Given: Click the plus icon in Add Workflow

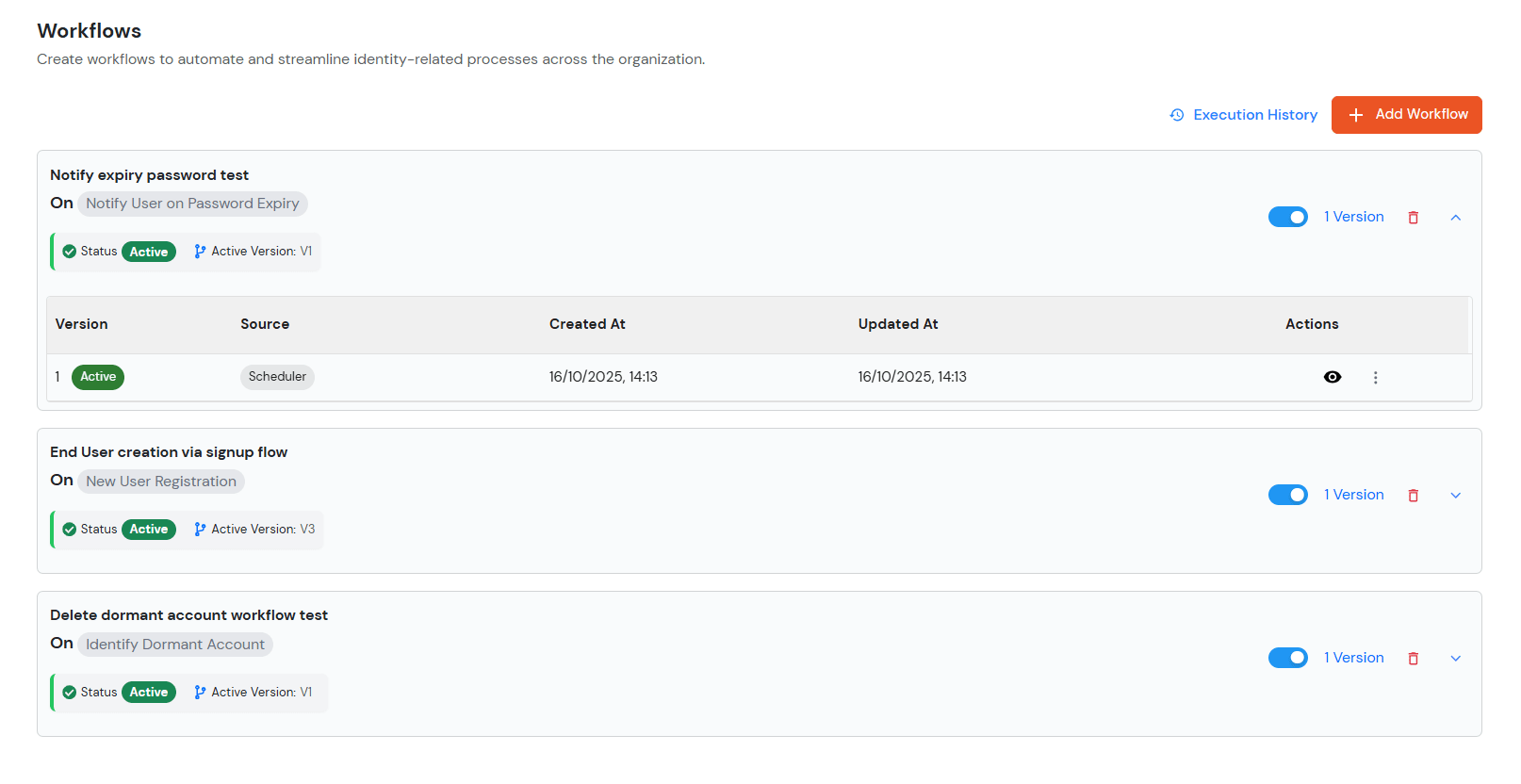Looking at the screenshot, I should (x=1355, y=115).
